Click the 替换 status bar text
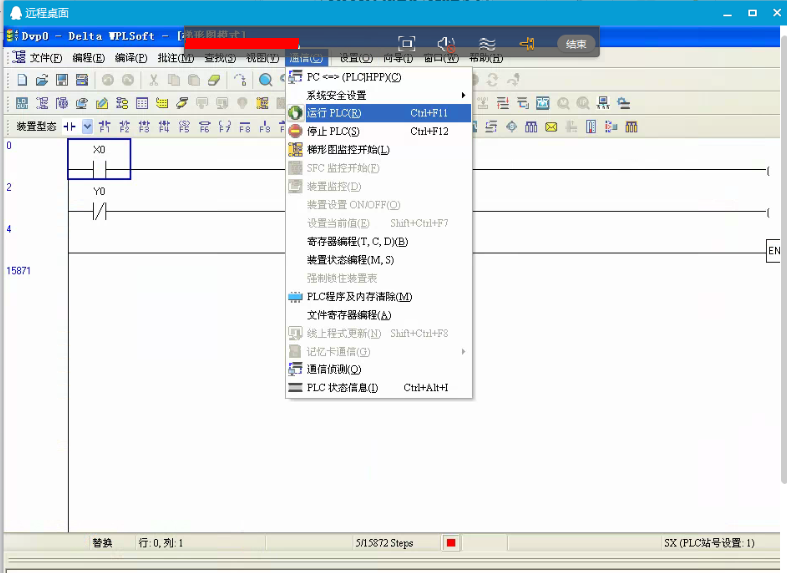 tap(102, 543)
